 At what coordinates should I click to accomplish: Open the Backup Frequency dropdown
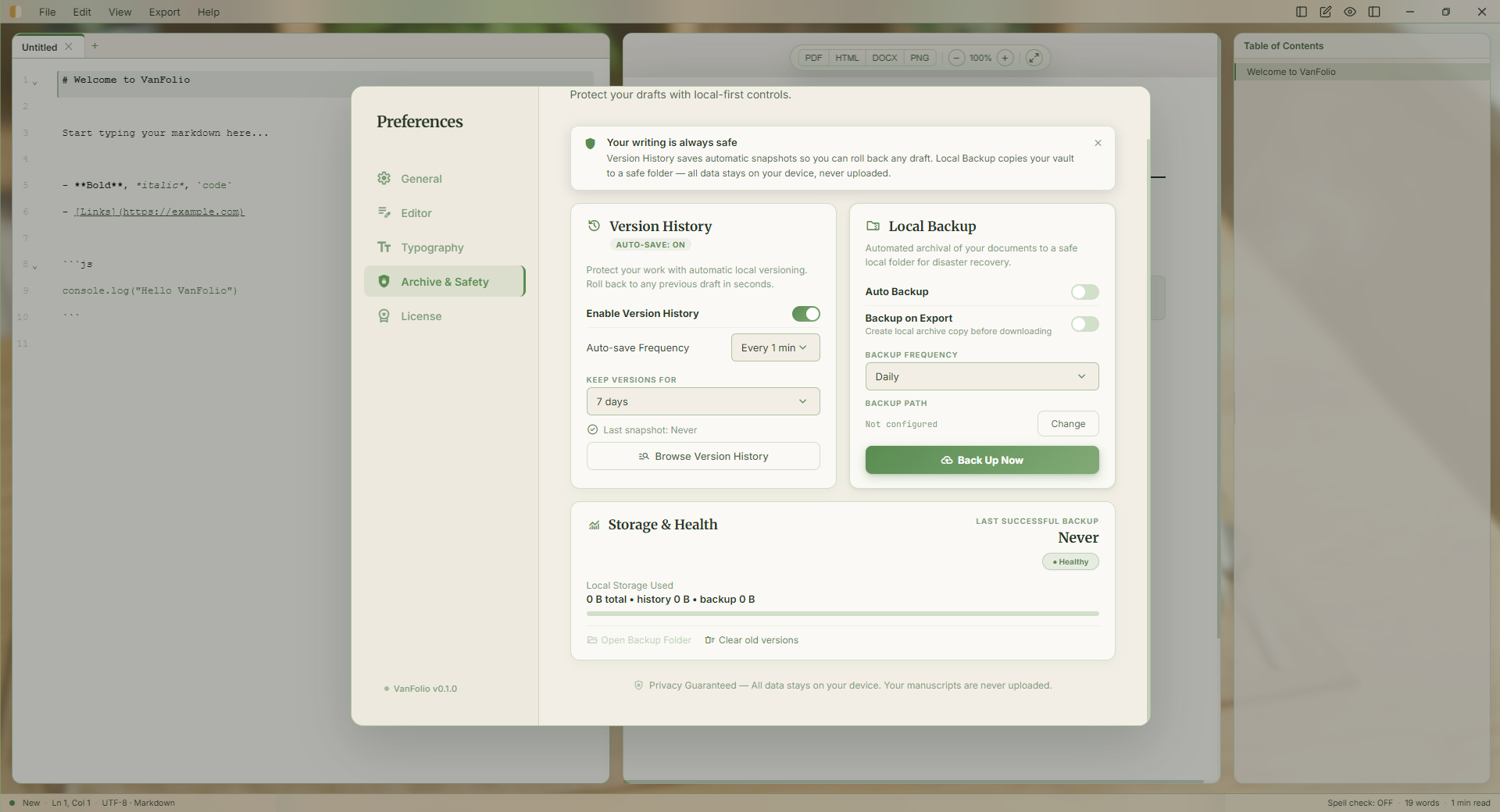click(x=981, y=376)
